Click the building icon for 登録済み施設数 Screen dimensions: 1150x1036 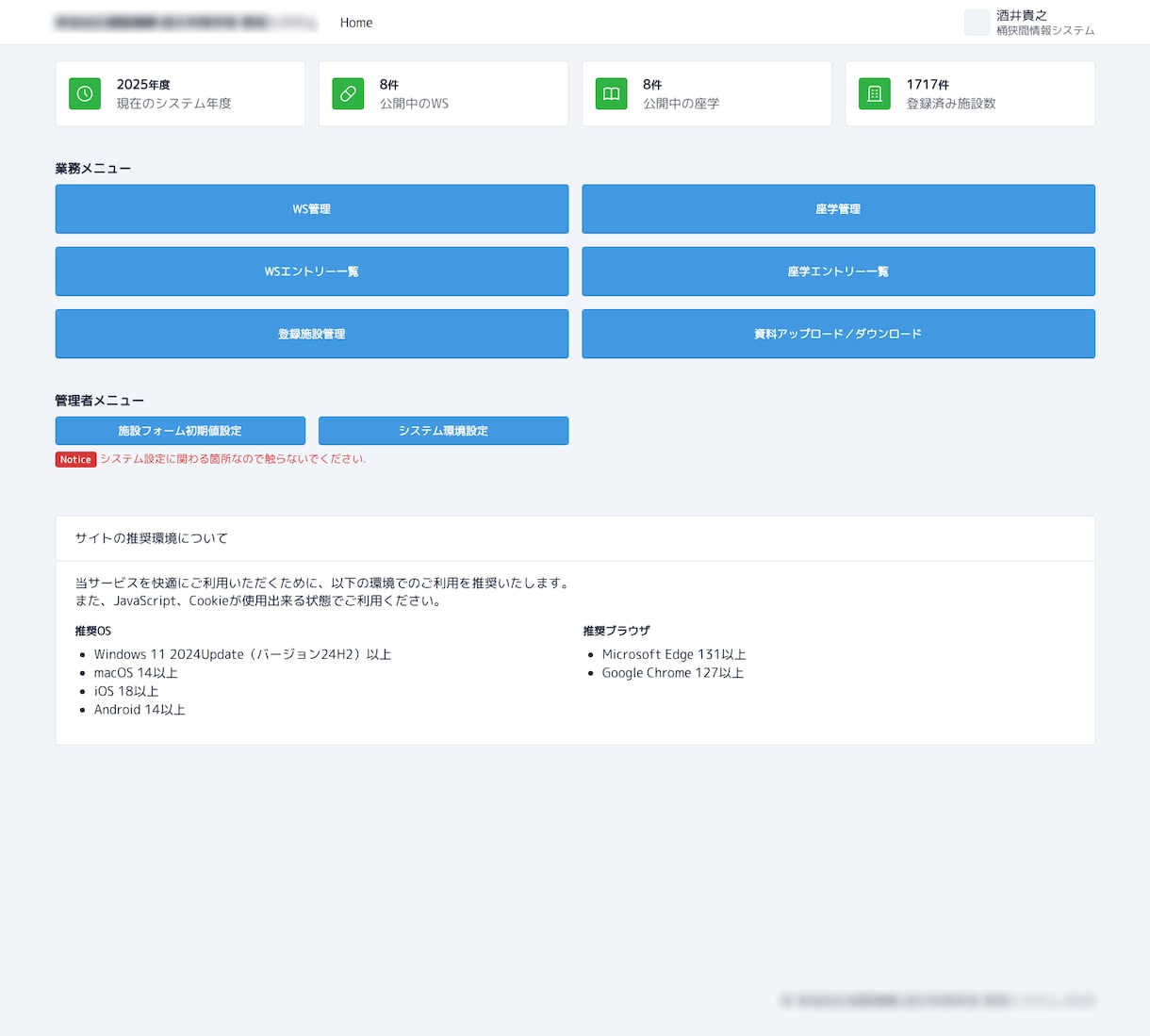pyautogui.click(x=874, y=93)
